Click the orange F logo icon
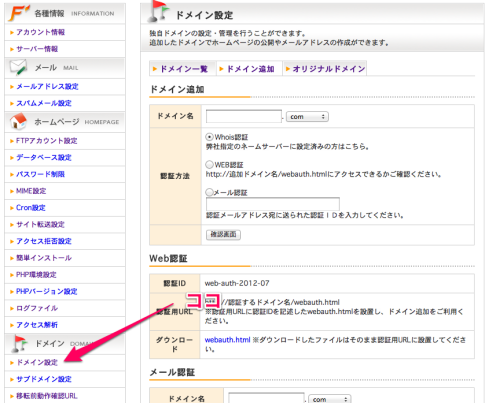 [x=19, y=13]
